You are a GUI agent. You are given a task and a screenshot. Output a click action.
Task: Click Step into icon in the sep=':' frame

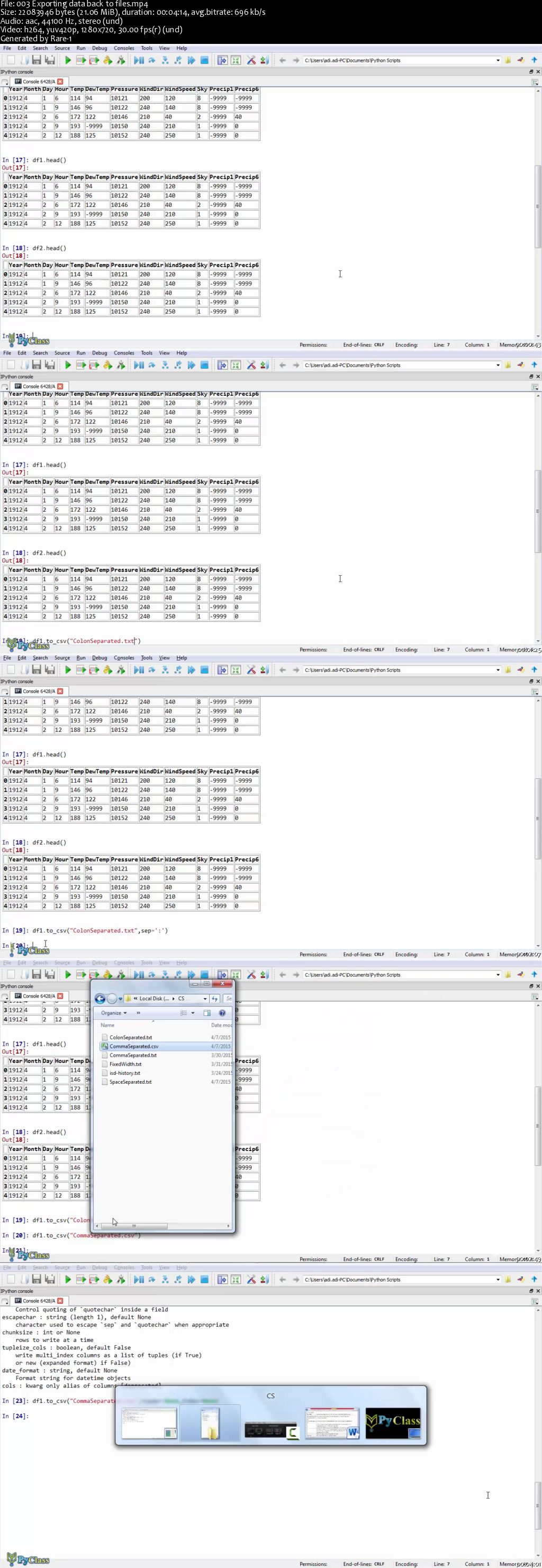pos(165,670)
